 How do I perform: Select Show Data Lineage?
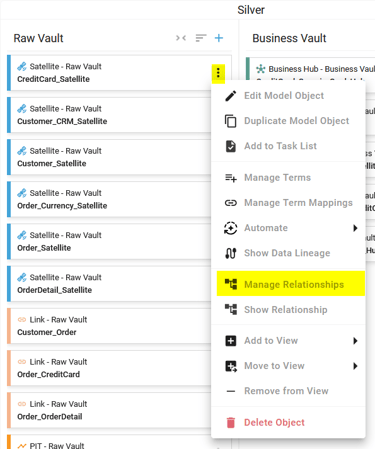point(288,253)
